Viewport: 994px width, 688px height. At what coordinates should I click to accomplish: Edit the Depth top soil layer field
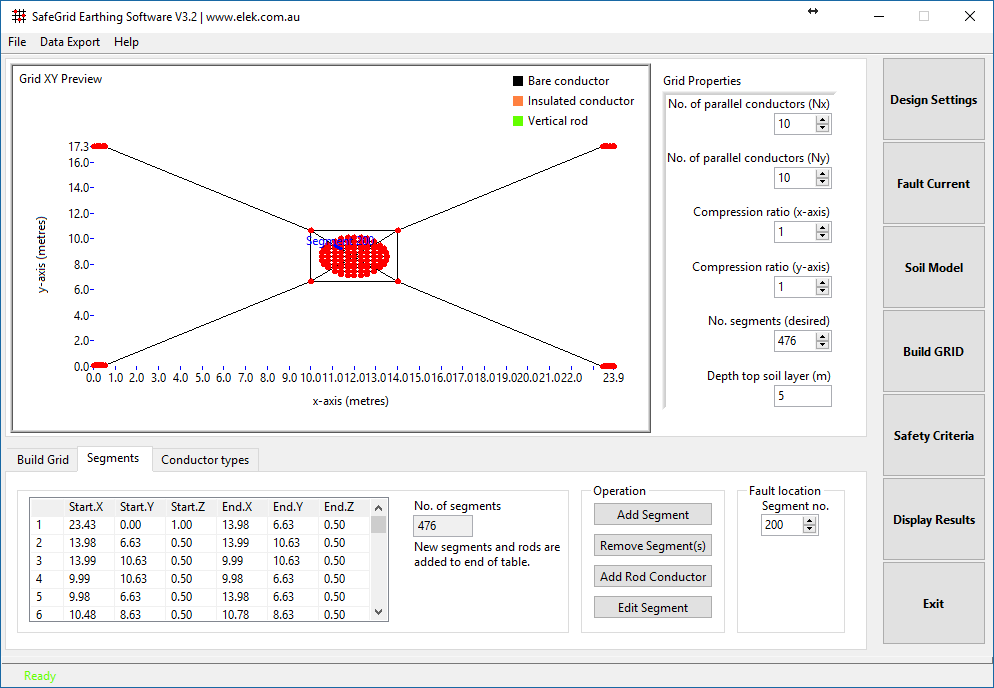(x=802, y=395)
